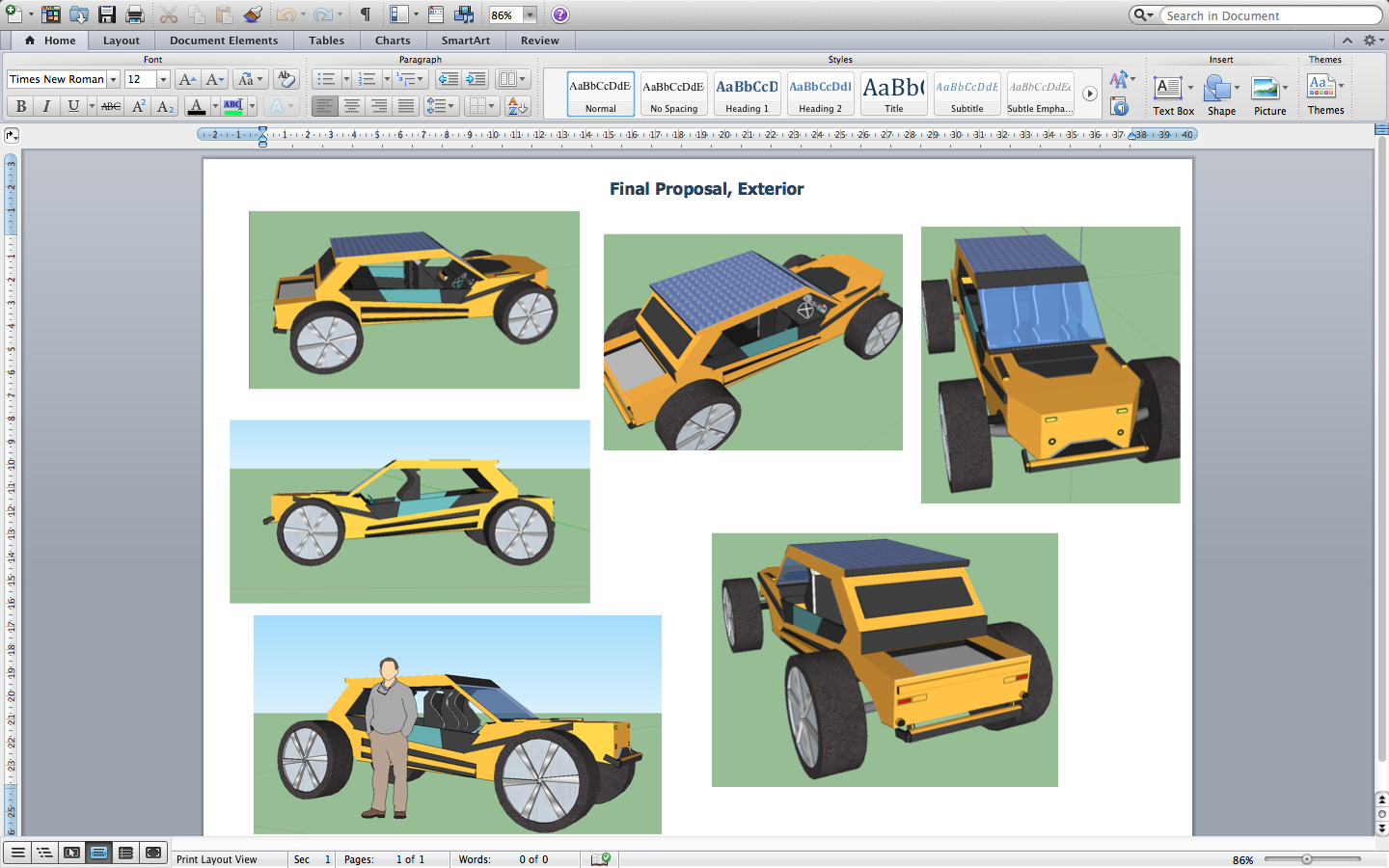This screenshot has width=1389, height=868.
Task: Enable italic formatting
Action: [43, 106]
